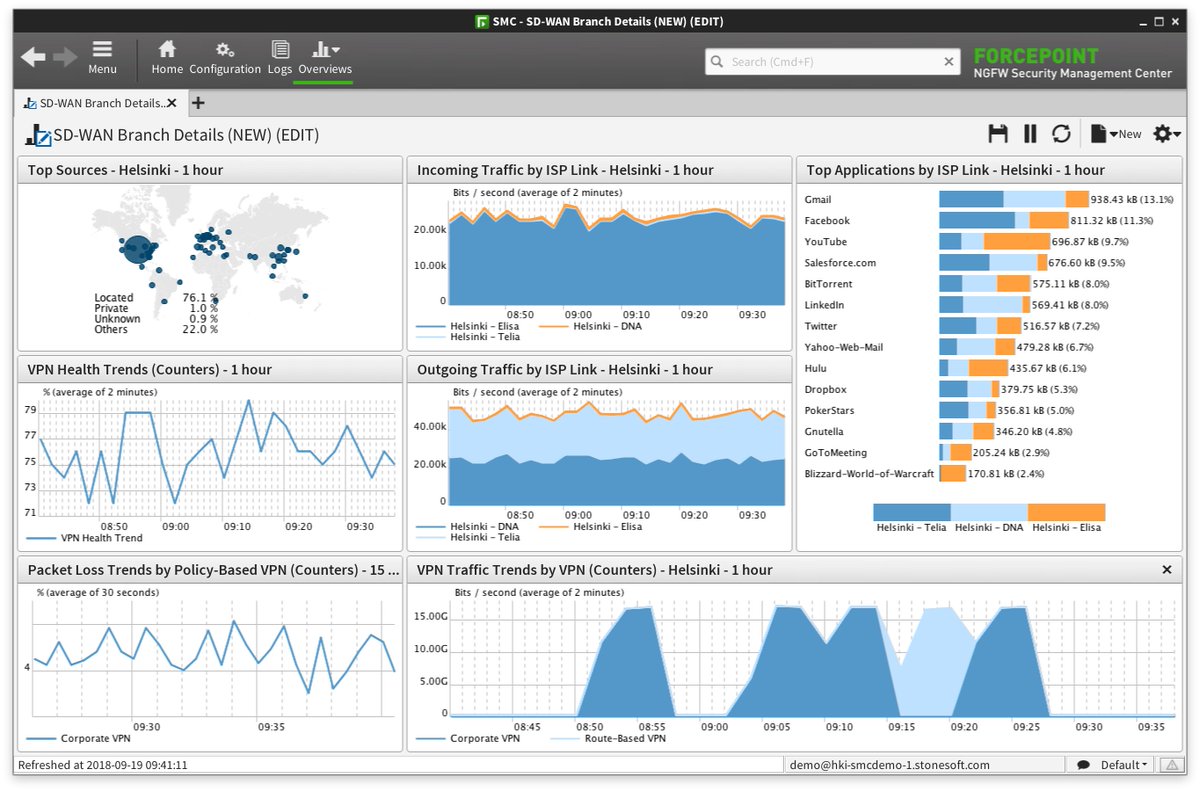Click the Forcepoint logo
Image resolution: width=1200 pixels, height=791 pixels.
point(1036,56)
